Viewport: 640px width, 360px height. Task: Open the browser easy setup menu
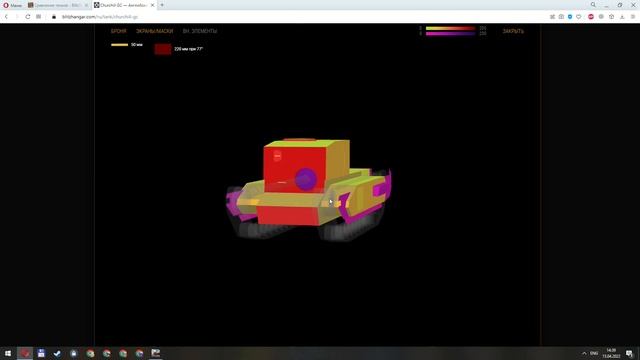(633, 17)
